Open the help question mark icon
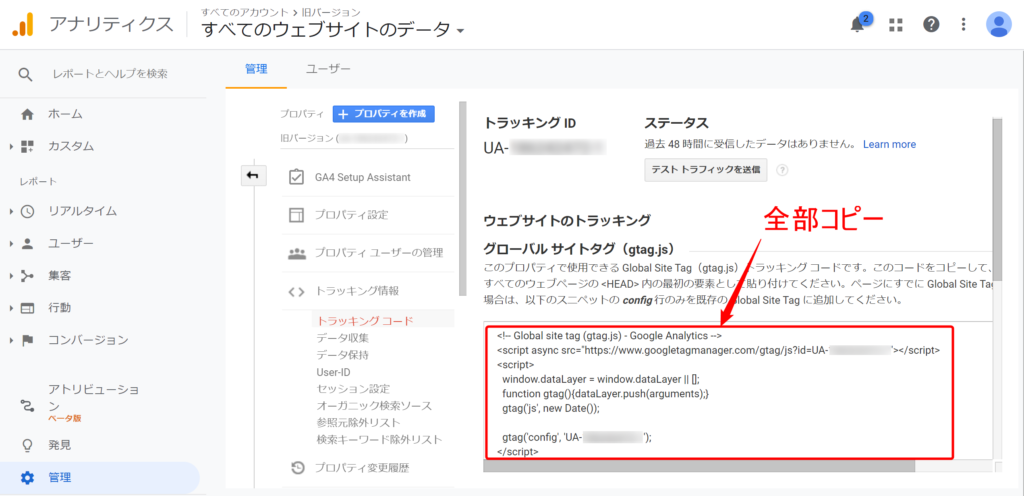 [x=931, y=24]
